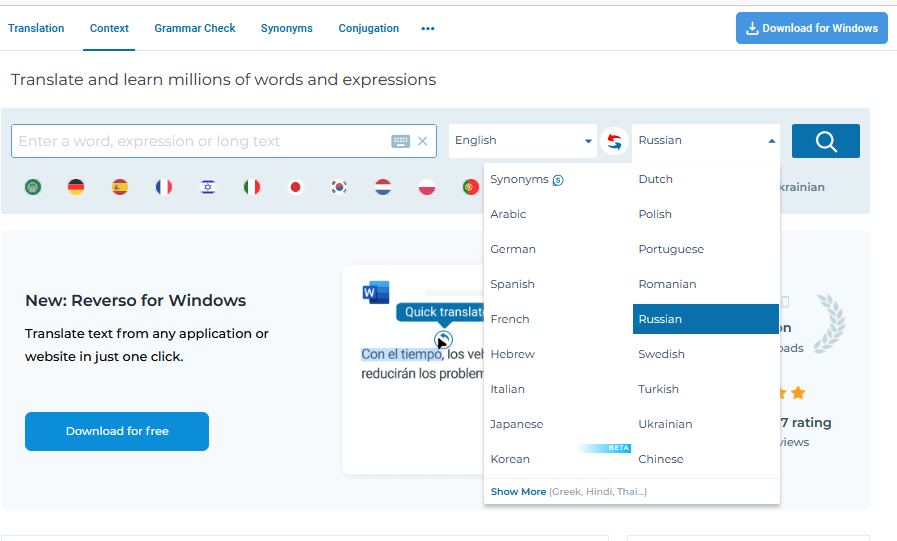Open the Synonyms tab
Screen dimensions: 897x541
click(287, 28)
